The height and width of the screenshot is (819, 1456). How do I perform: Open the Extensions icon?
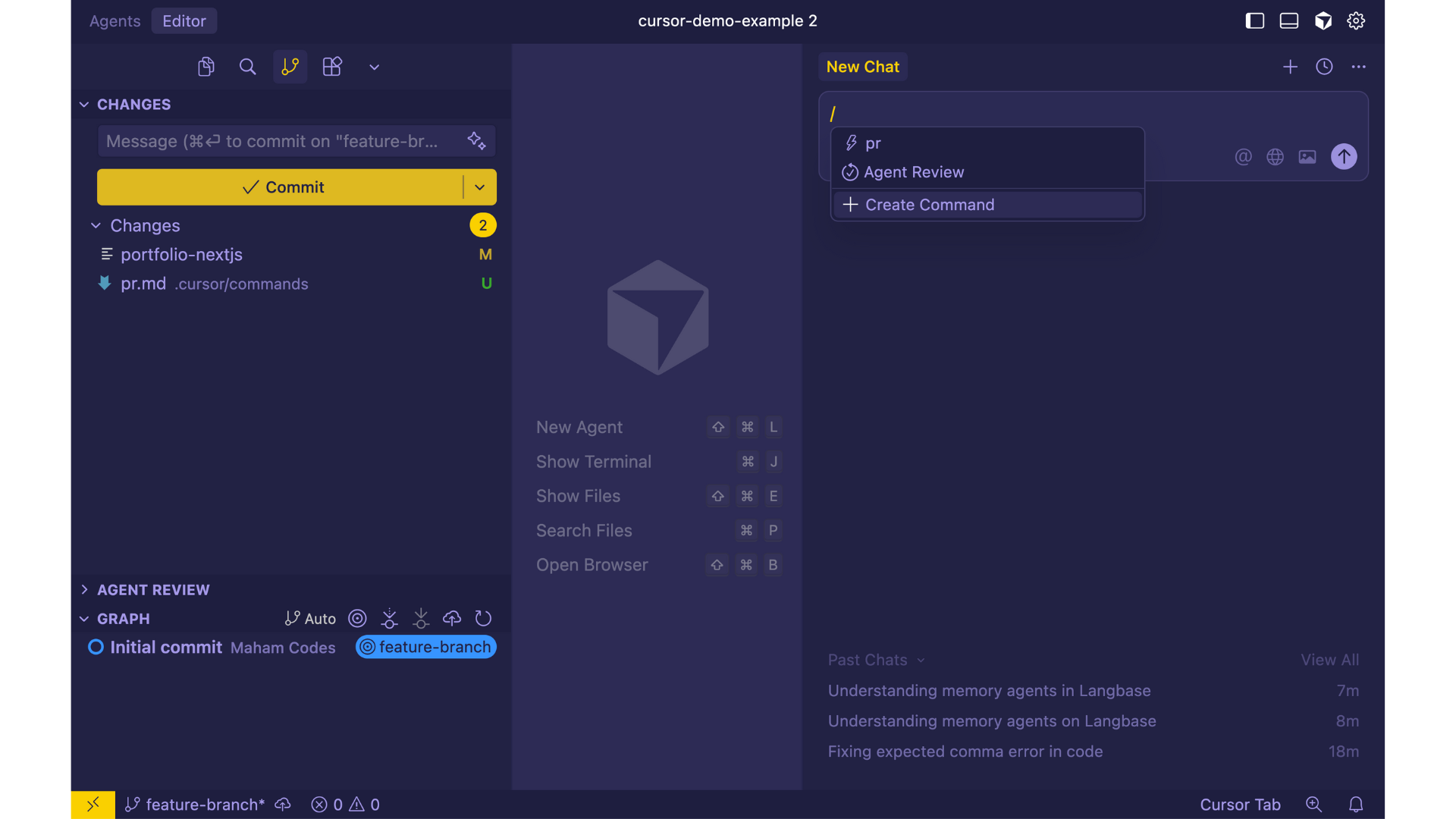point(332,67)
